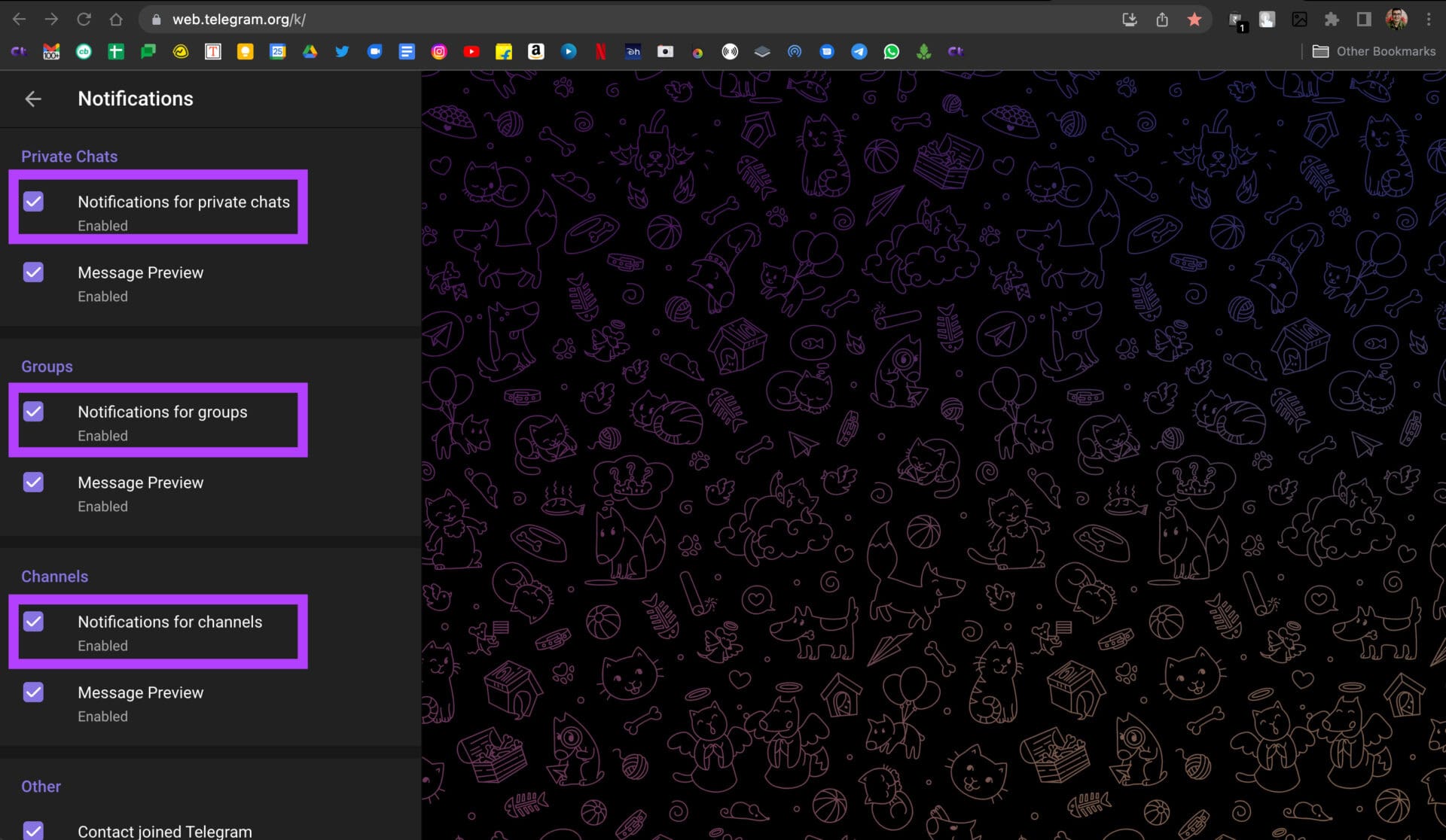The width and height of the screenshot is (1446, 840).
Task: Toggle the browser side panel
Action: pyautogui.click(x=1364, y=20)
